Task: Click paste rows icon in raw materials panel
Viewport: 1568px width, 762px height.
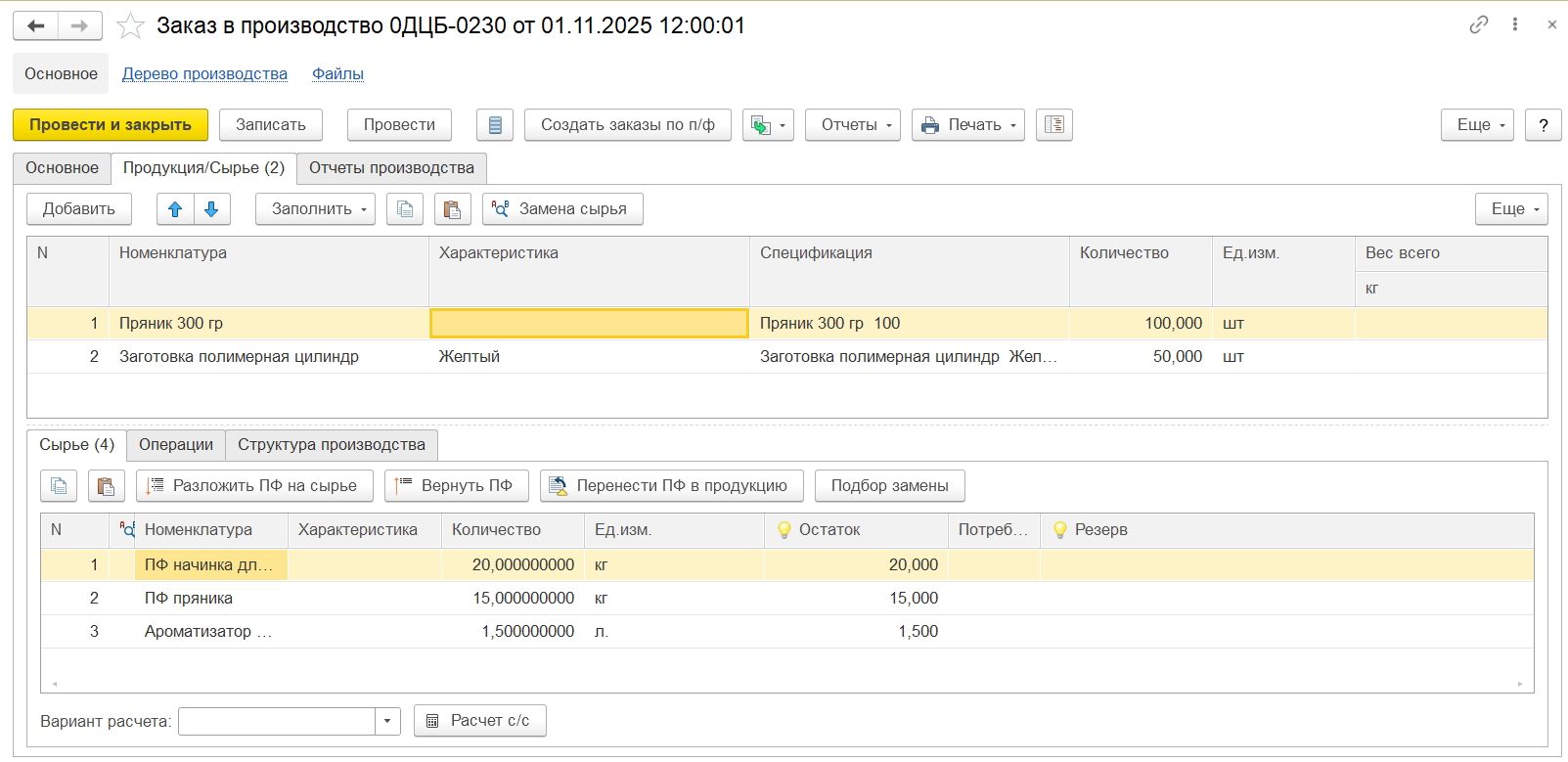Action: click(106, 486)
